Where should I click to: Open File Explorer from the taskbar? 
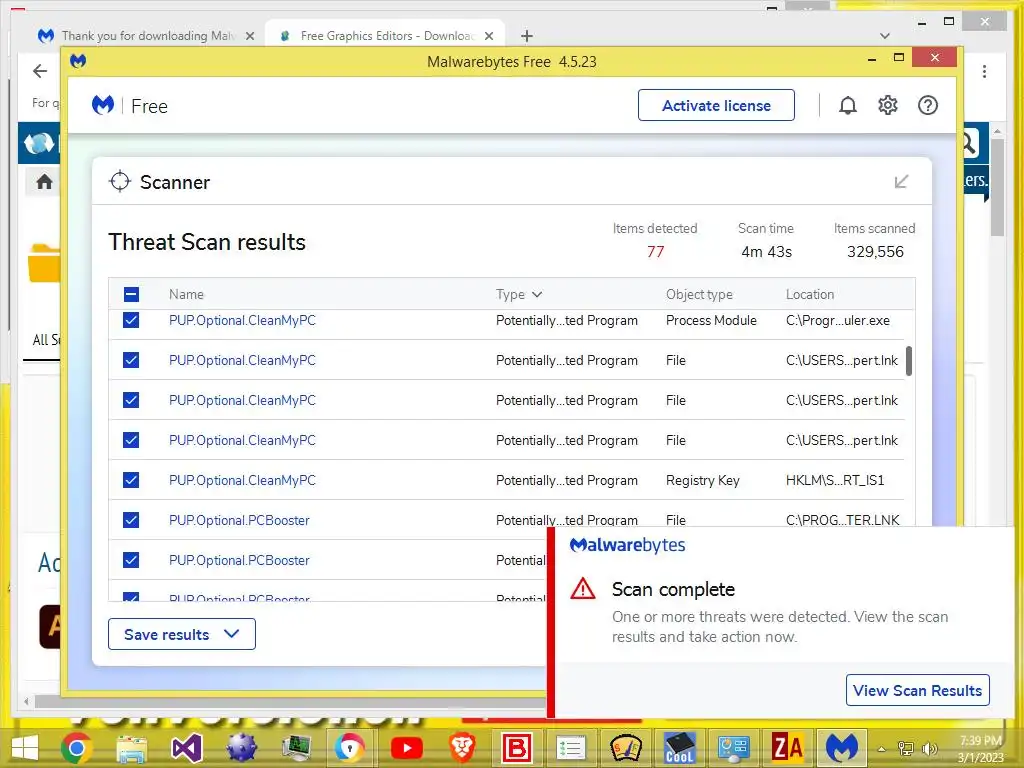coord(132,748)
